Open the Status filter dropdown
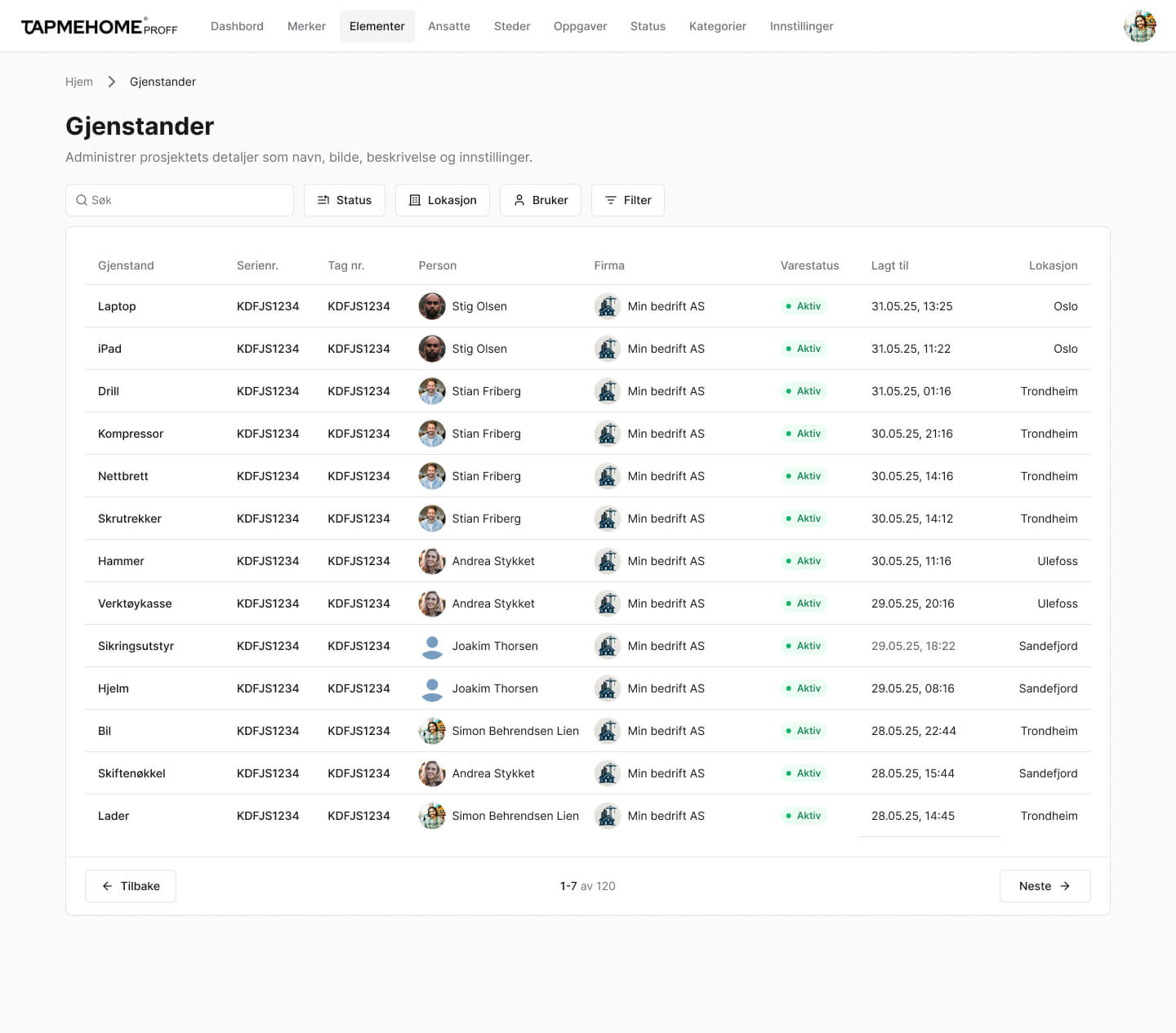1176x1033 pixels. [x=344, y=200]
